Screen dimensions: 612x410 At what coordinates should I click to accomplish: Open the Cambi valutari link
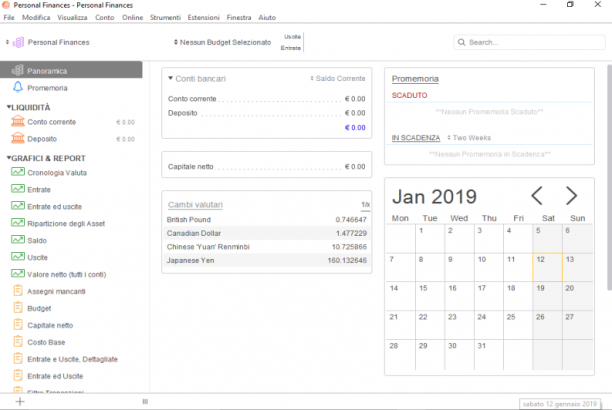[195, 205]
